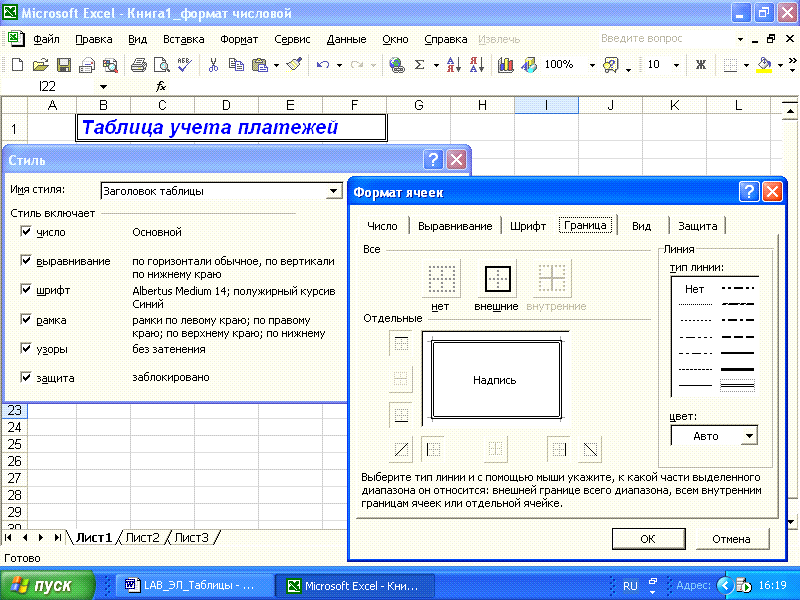Uncheck the 'рамка' checkbox
The width and height of the screenshot is (800, 600).
point(26,319)
